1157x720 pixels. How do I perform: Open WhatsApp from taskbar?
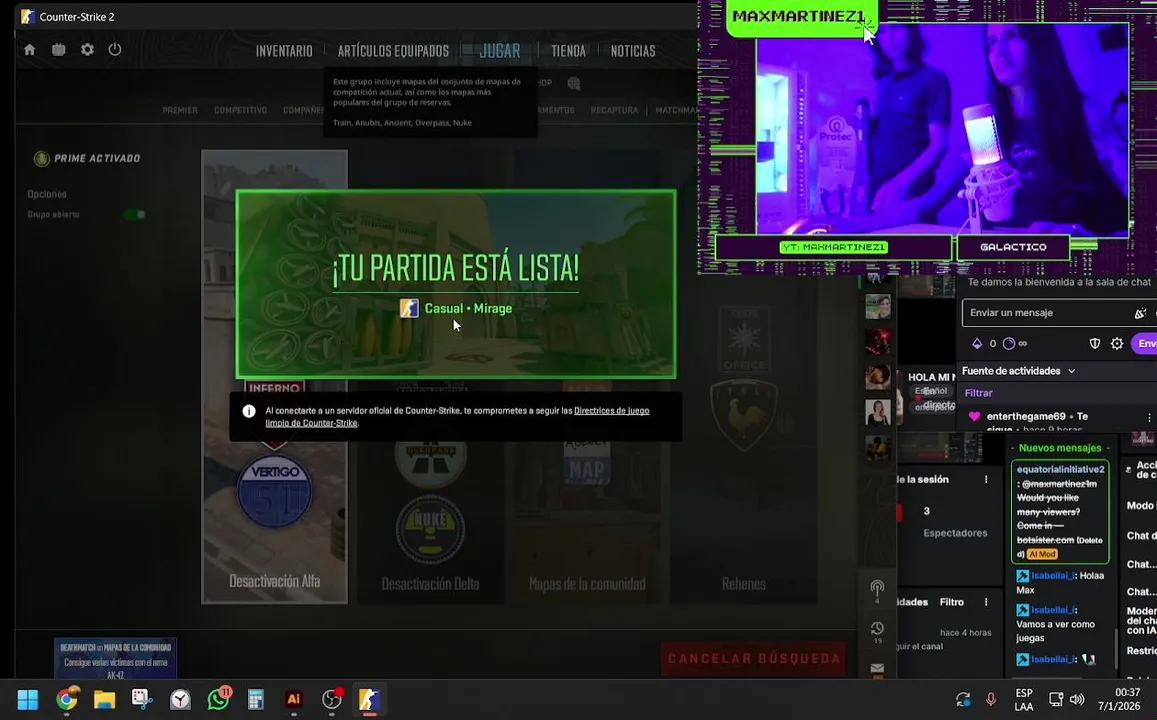pyautogui.click(x=218, y=699)
